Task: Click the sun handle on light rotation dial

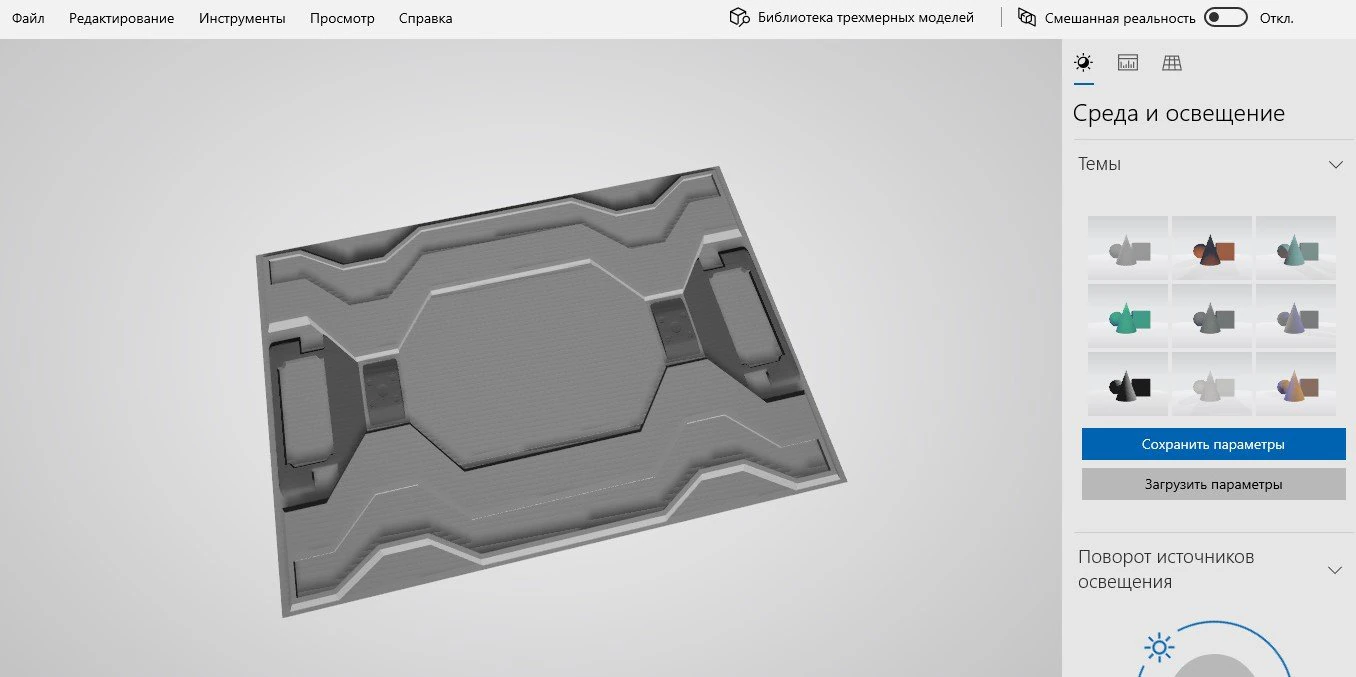Action: pos(1160,647)
